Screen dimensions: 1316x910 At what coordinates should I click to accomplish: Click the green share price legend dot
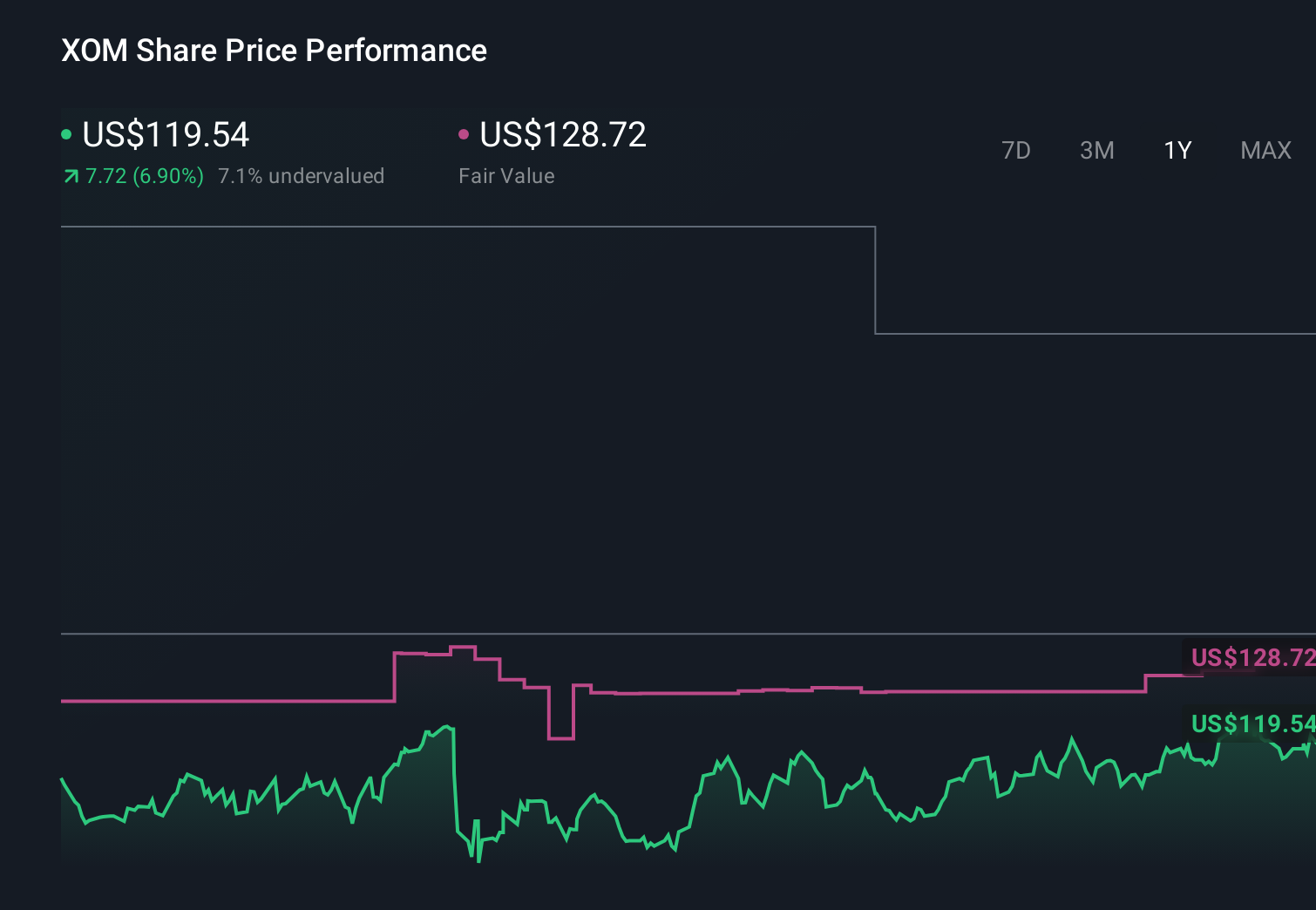(x=66, y=133)
